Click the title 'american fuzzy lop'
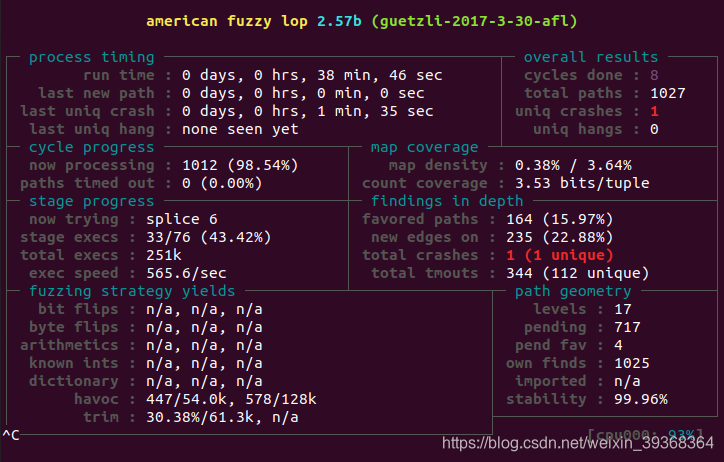 coord(227,21)
